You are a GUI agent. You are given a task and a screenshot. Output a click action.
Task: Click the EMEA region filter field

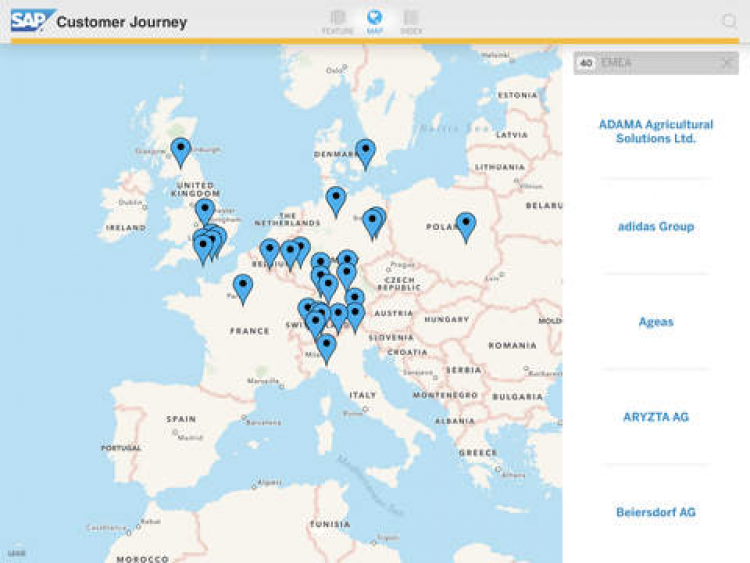point(656,63)
